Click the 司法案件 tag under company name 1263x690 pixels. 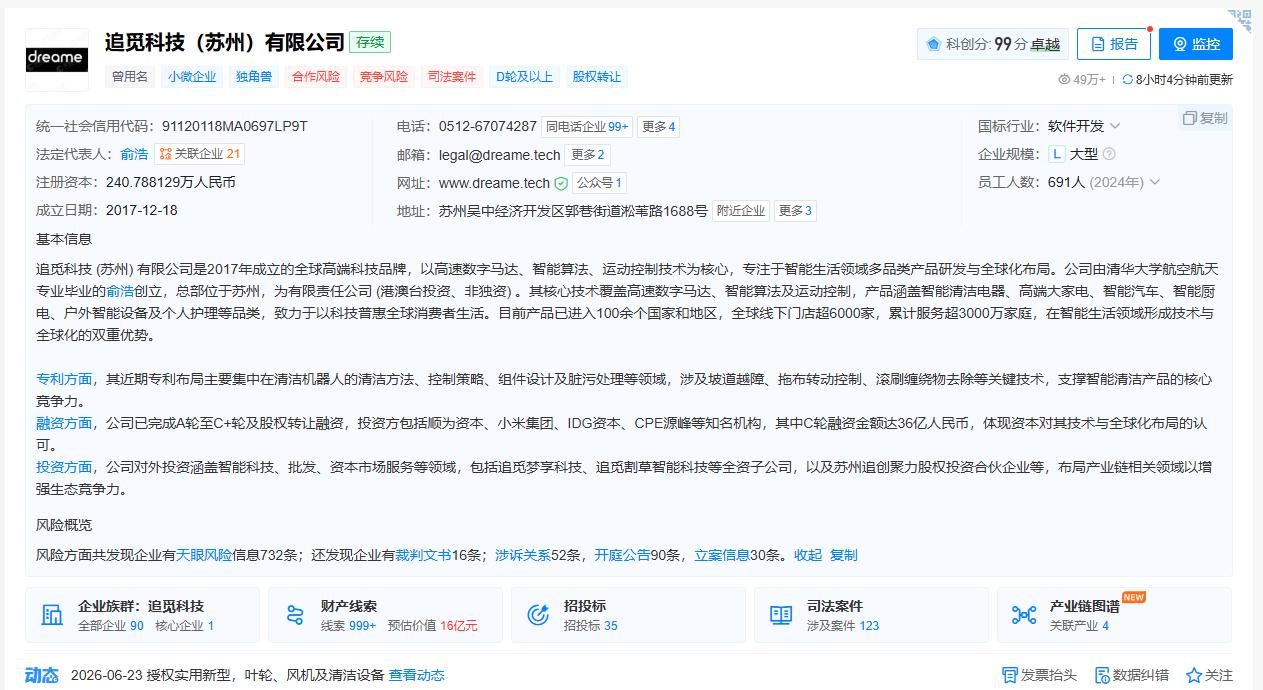(452, 77)
